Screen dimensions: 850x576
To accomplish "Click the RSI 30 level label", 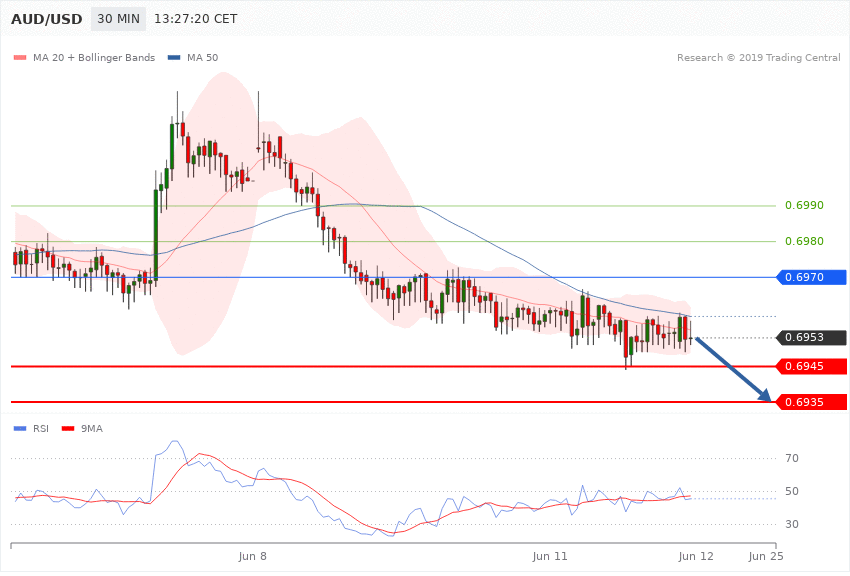I will pyautogui.click(x=791, y=524).
